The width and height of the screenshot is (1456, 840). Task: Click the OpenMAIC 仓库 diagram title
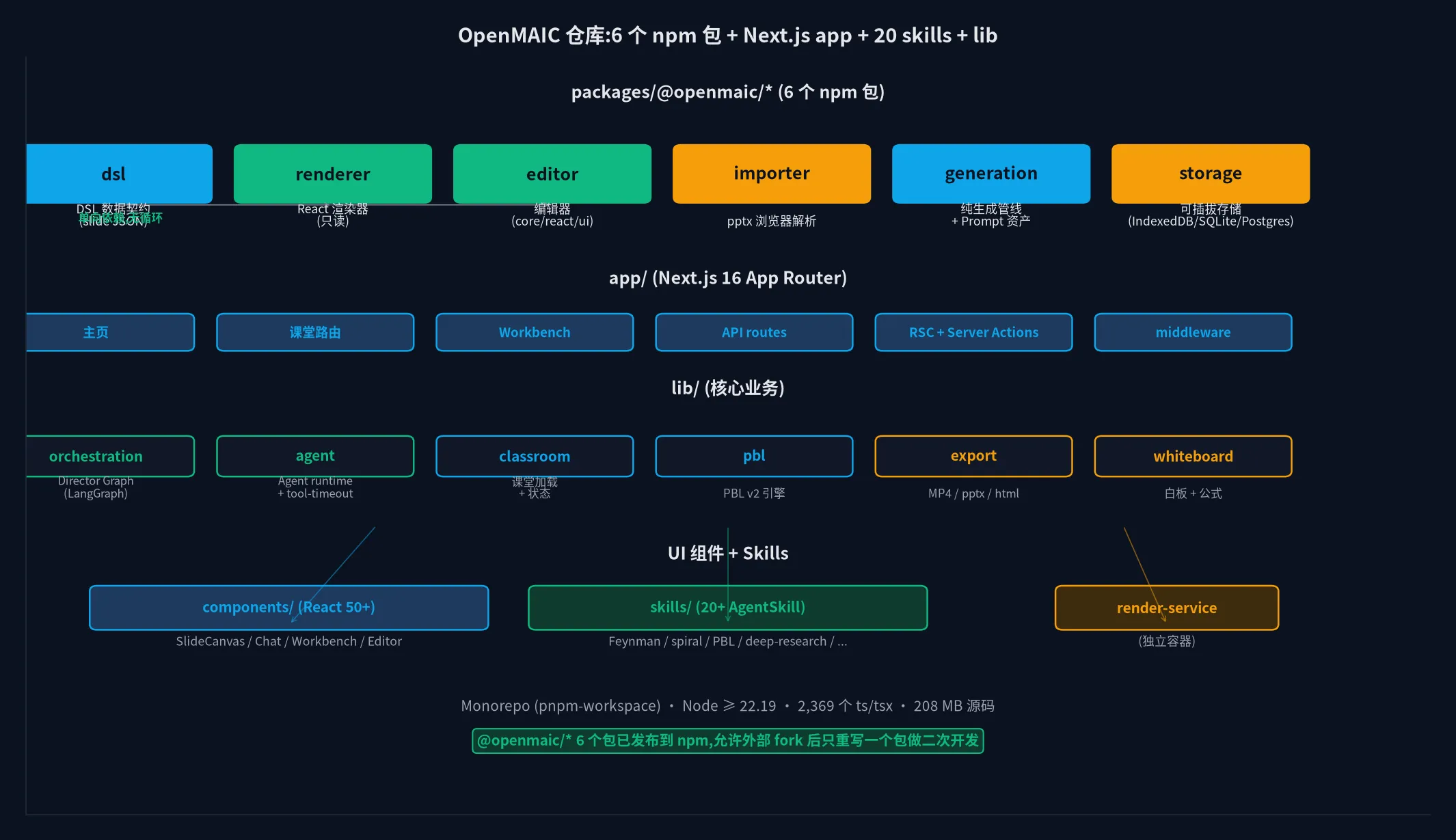click(727, 35)
